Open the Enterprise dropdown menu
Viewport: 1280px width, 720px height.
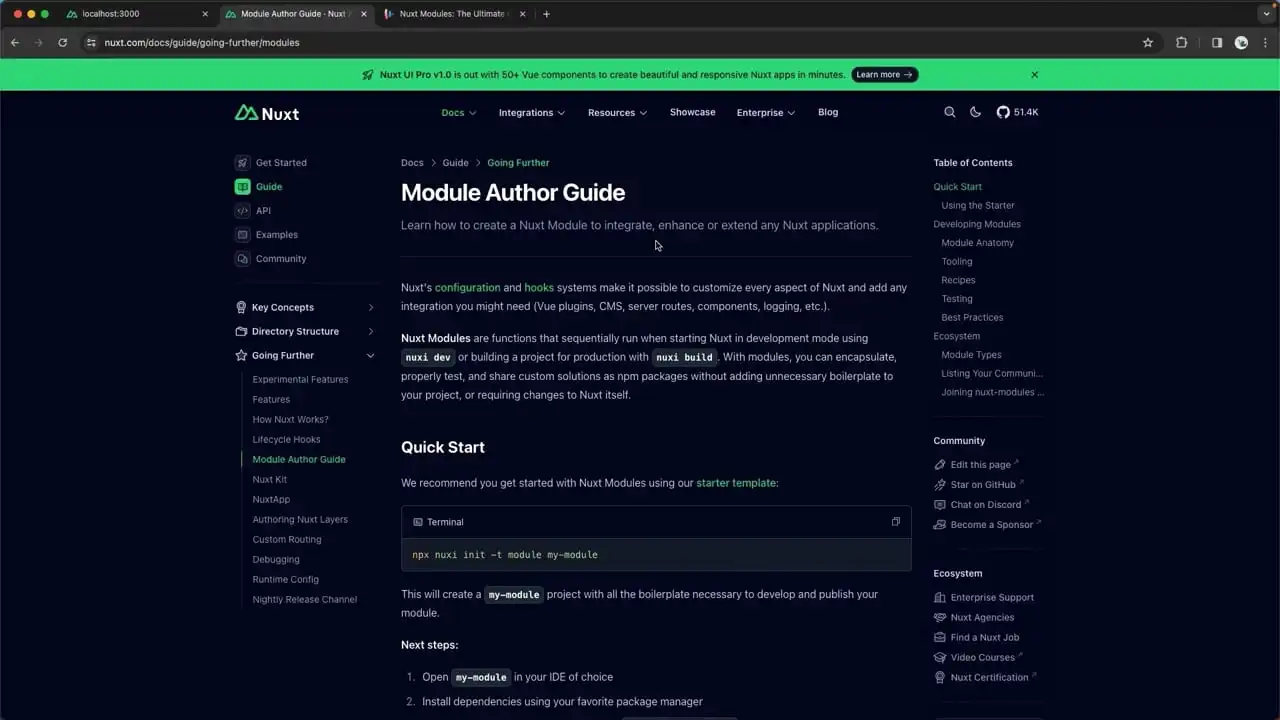pos(766,113)
